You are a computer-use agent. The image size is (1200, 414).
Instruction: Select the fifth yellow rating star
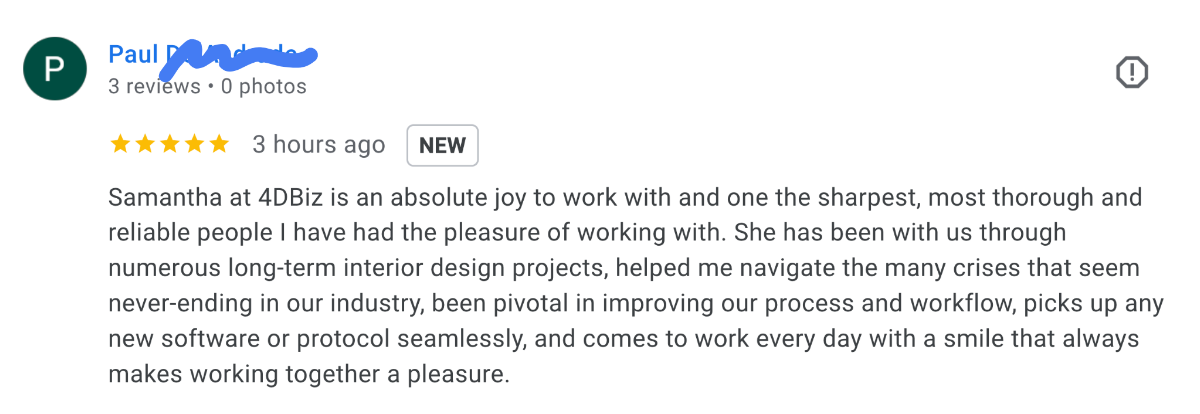[220, 145]
